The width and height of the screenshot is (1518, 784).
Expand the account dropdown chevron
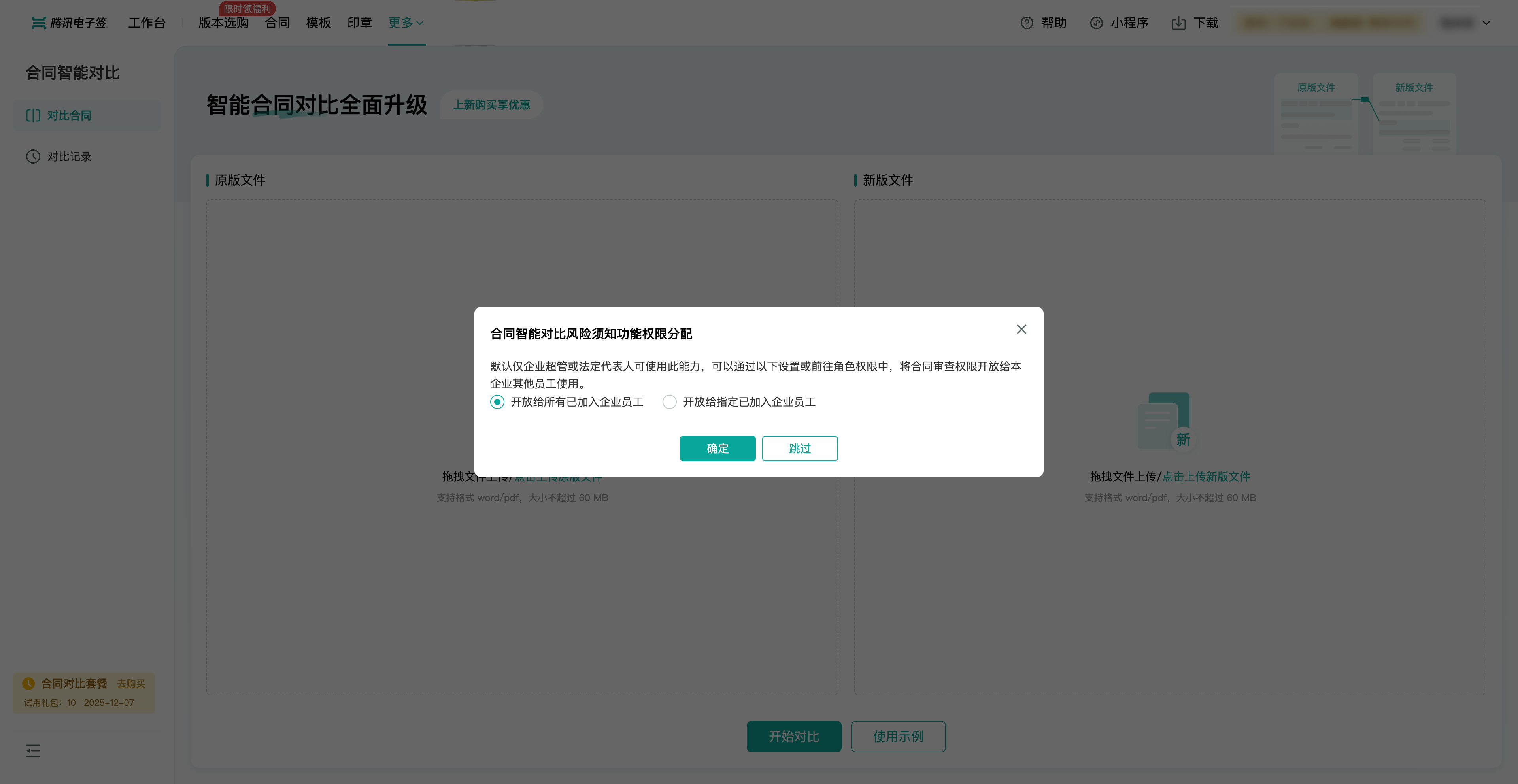point(1486,23)
